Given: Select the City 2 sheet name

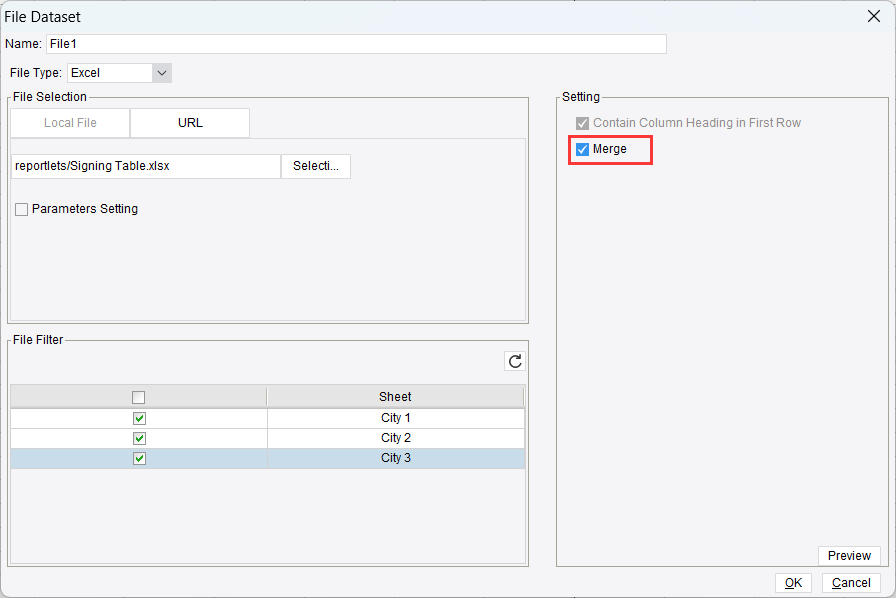Looking at the screenshot, I should (395, 438).
